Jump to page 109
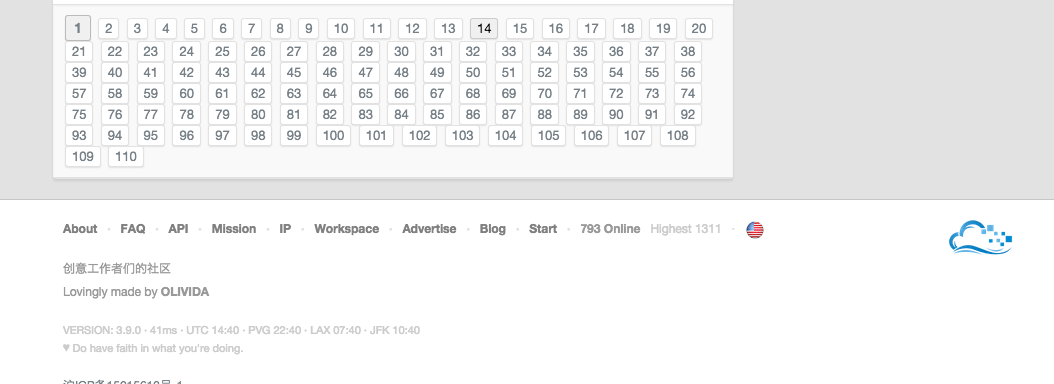The height and width of the screenshot is (384, 1054). click(83, 157)
